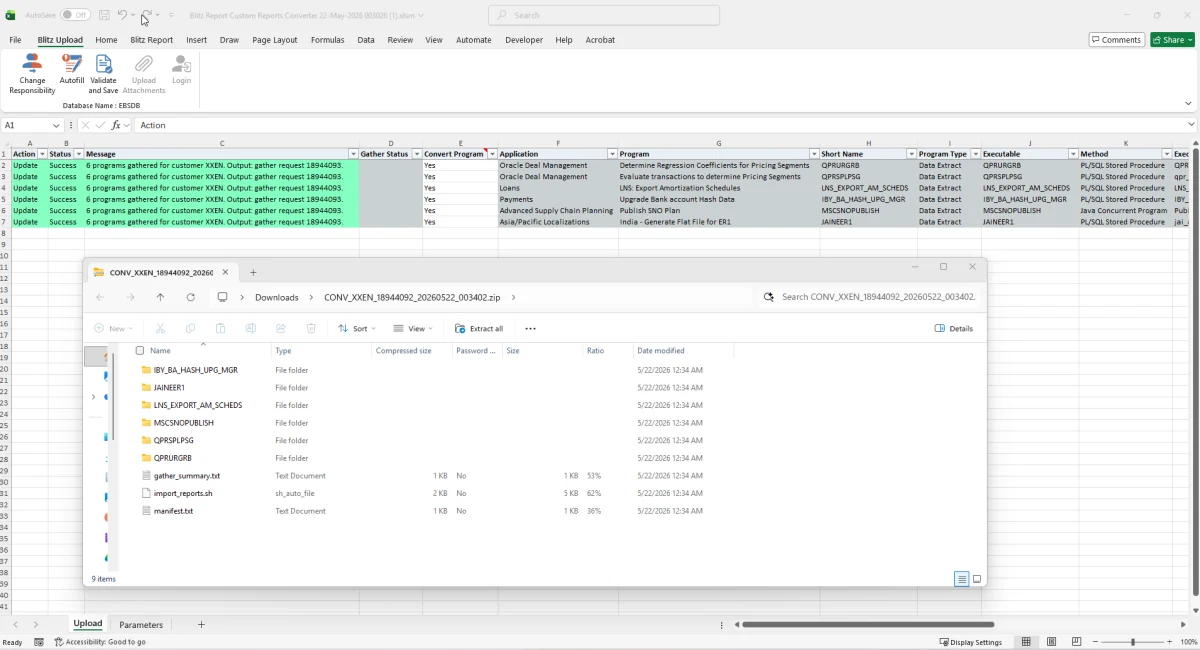The image size is (1200, 650).
Task: Click the Excel Search box
Action: [x=604, y=15]
